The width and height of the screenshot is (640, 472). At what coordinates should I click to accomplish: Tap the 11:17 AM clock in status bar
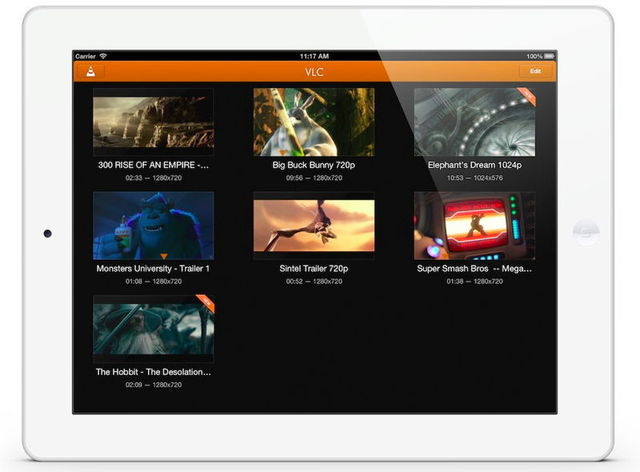point(314,56)
